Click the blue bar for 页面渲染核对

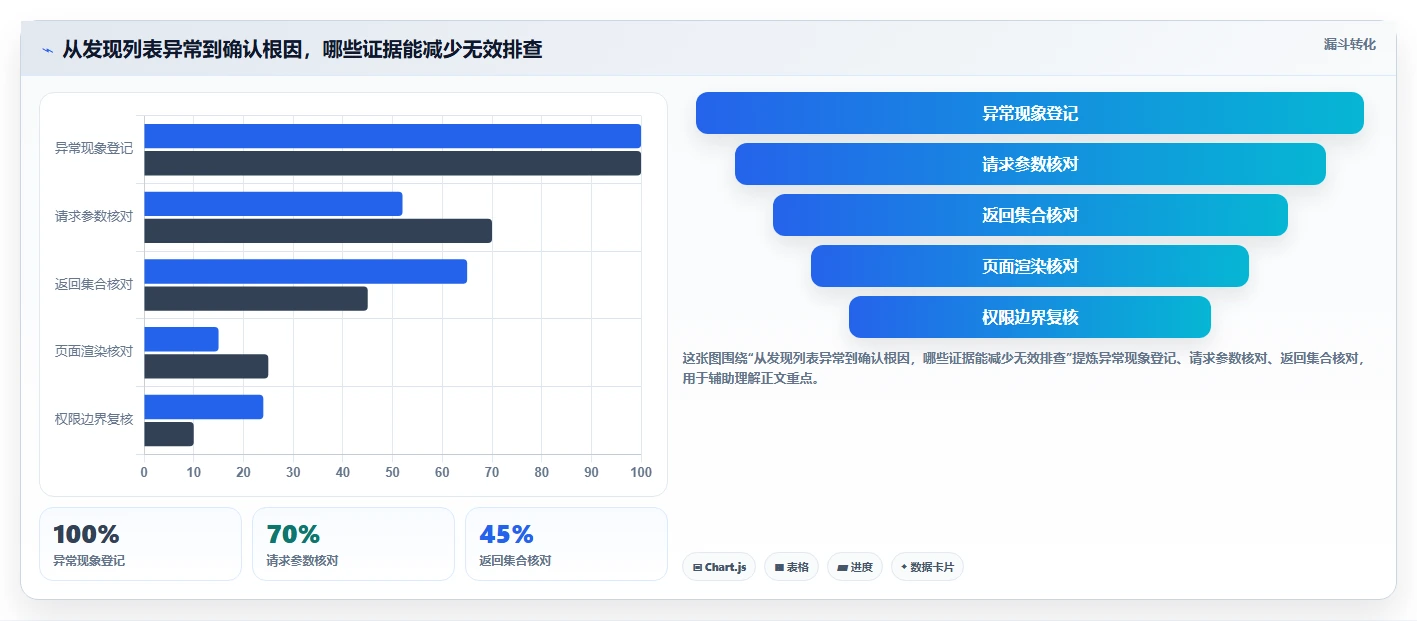point(181,339)
